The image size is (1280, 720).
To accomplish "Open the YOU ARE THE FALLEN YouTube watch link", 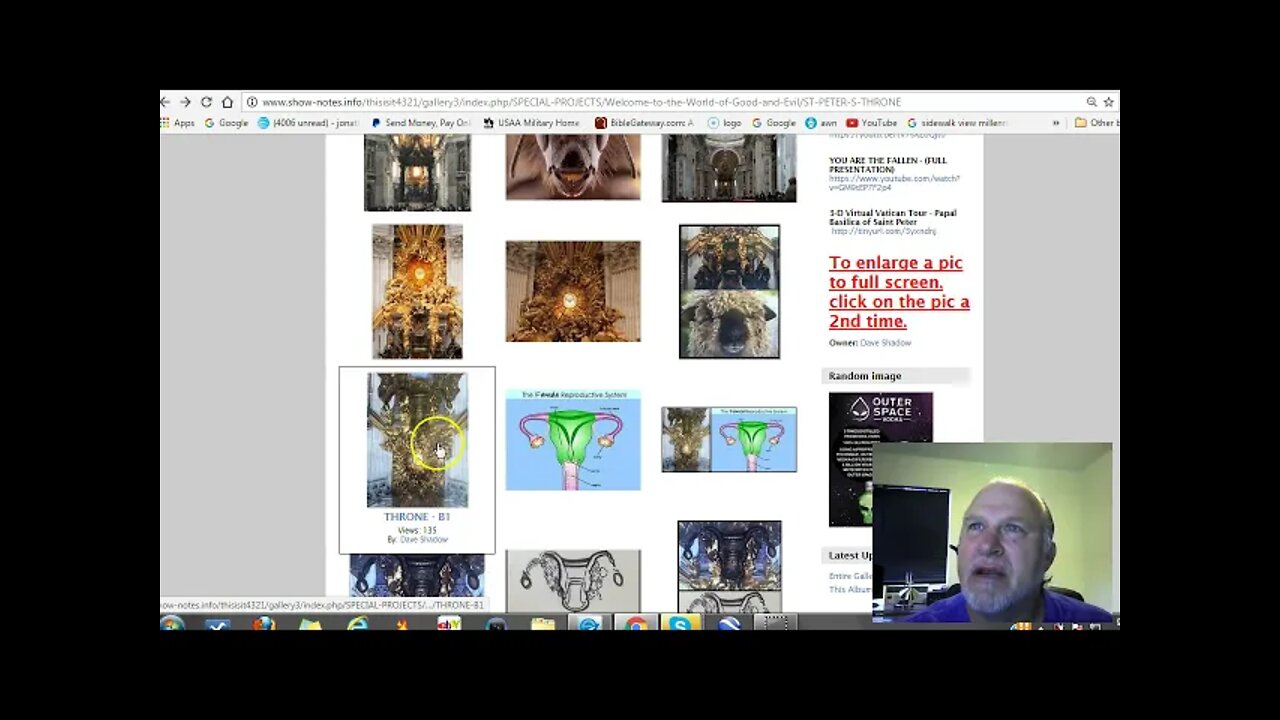I will (x=894, y=183).
